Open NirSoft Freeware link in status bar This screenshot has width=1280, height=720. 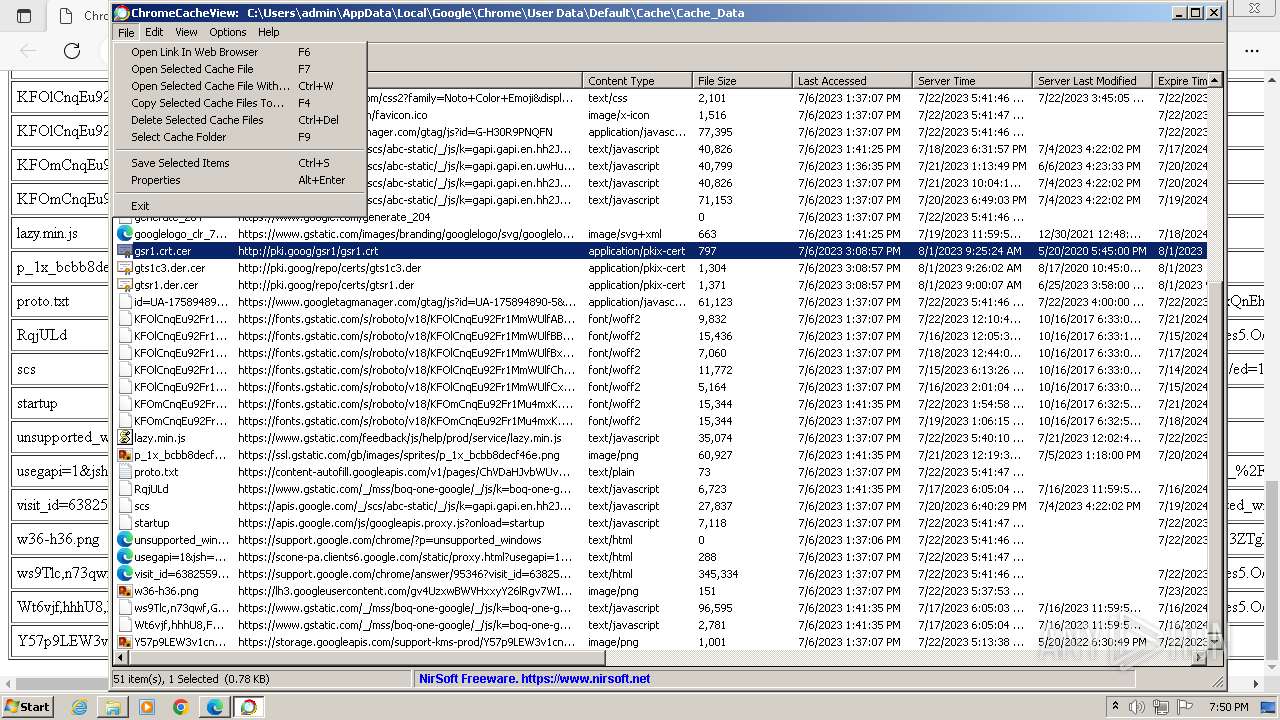[x=534, y=679]
